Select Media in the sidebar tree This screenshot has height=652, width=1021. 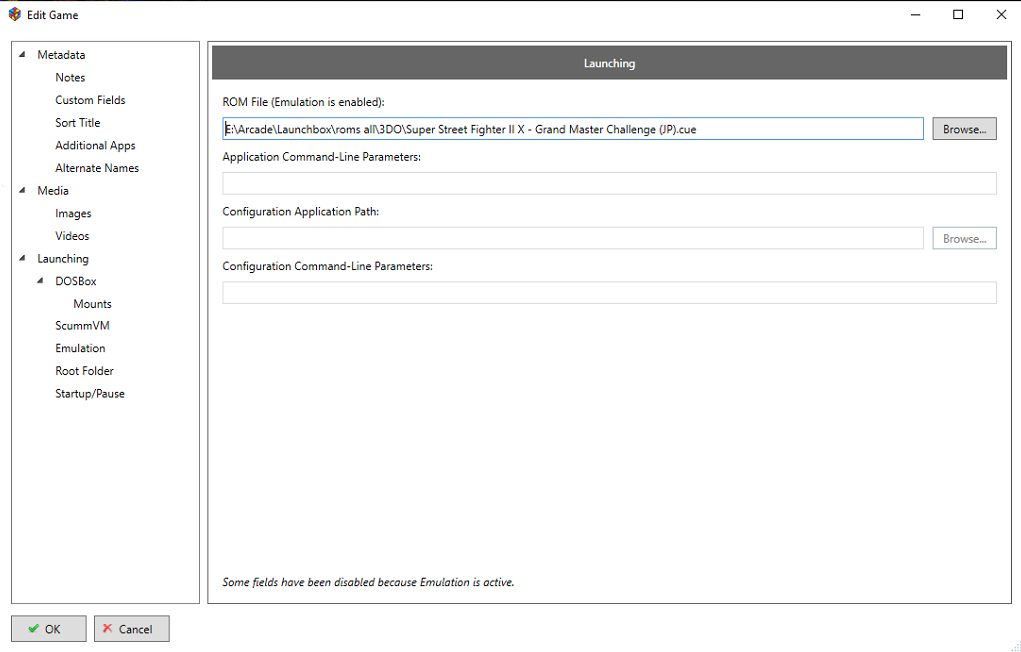pos(53,191)
